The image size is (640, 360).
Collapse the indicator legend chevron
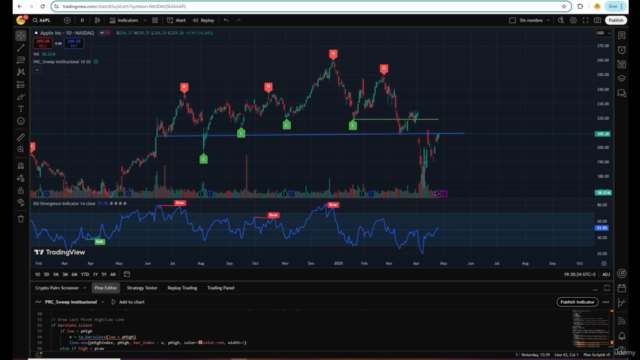[x=37, y=70]
